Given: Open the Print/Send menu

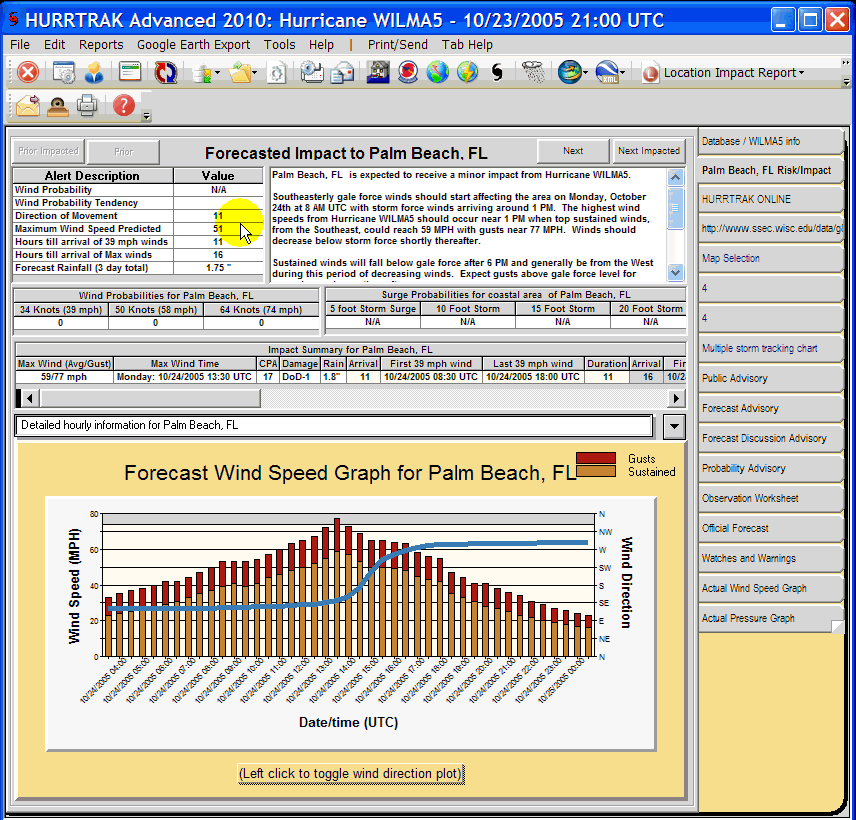Looking at the screenshot, I should coord(397,45).
